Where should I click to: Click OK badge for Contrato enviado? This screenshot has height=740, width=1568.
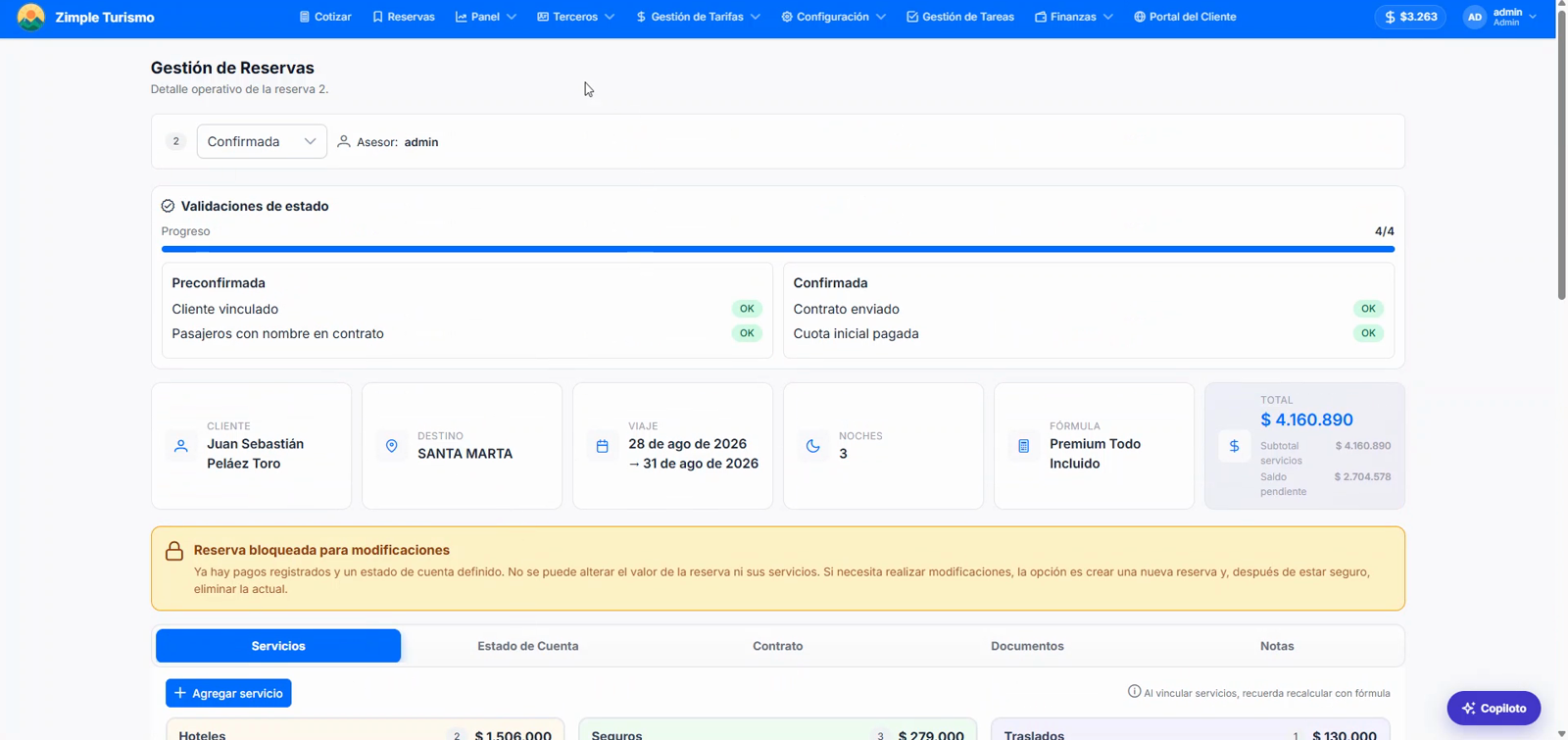[x=1368, y=309]
